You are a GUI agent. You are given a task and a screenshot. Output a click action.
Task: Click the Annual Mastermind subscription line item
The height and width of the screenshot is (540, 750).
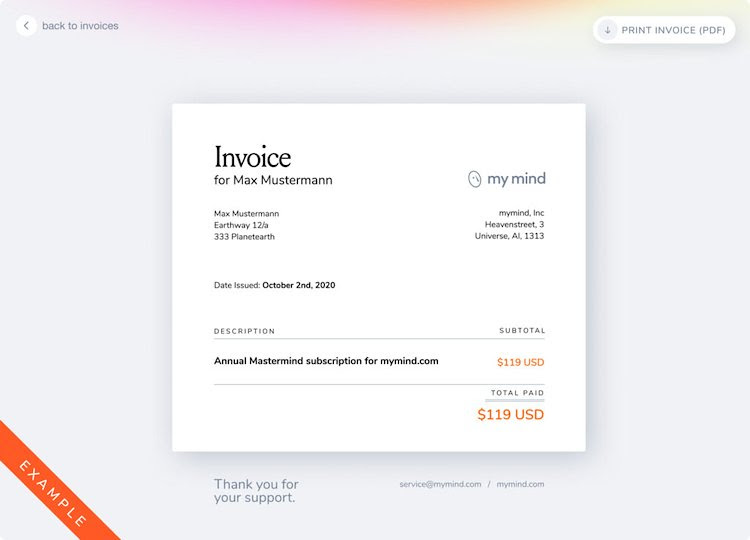pyautogui.click(x=326, y=361)
